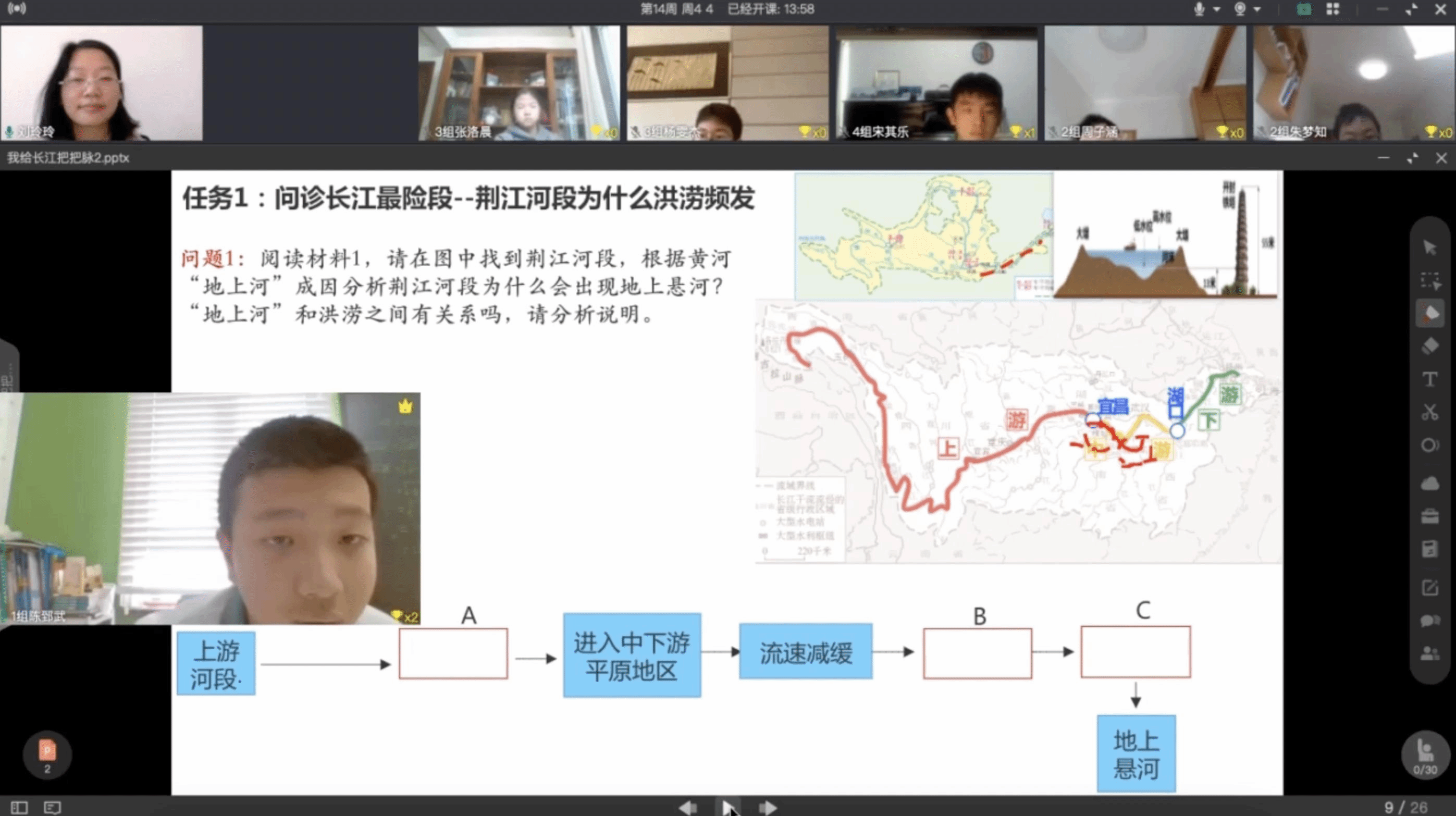Click the scissors cut tool

[1429, 412]
